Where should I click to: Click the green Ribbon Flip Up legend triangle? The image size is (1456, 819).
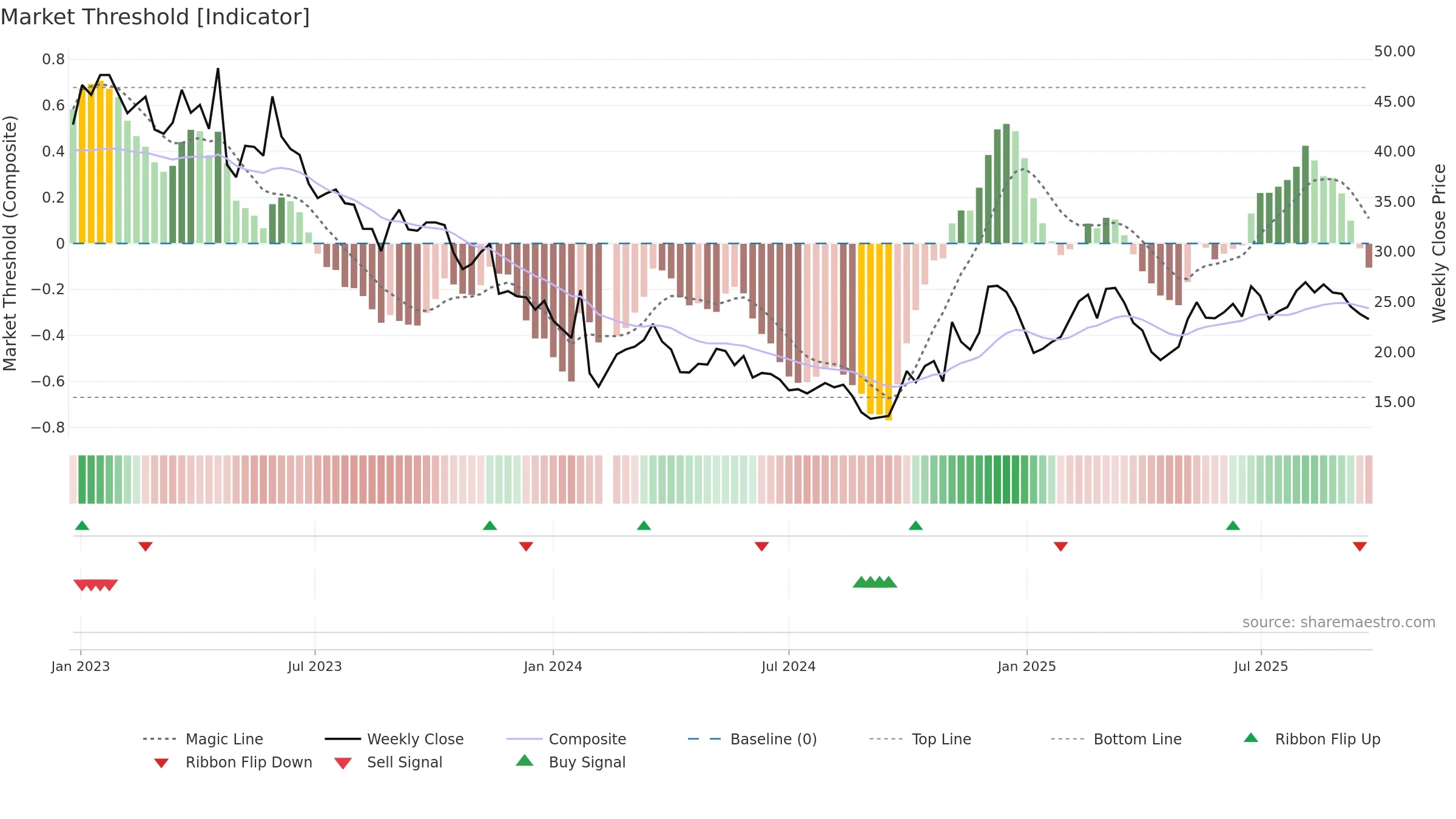click(1251, 738)
